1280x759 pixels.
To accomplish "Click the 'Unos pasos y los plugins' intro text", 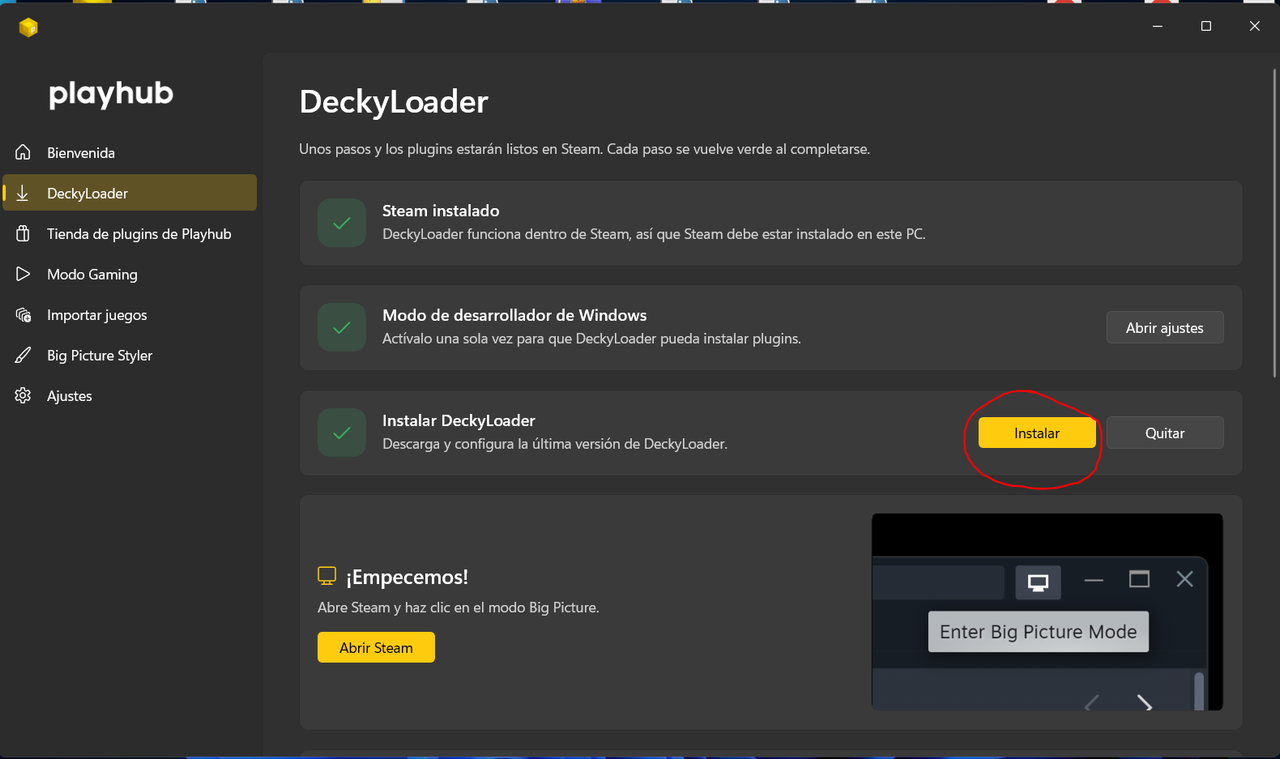I will (x=585, y=149).
